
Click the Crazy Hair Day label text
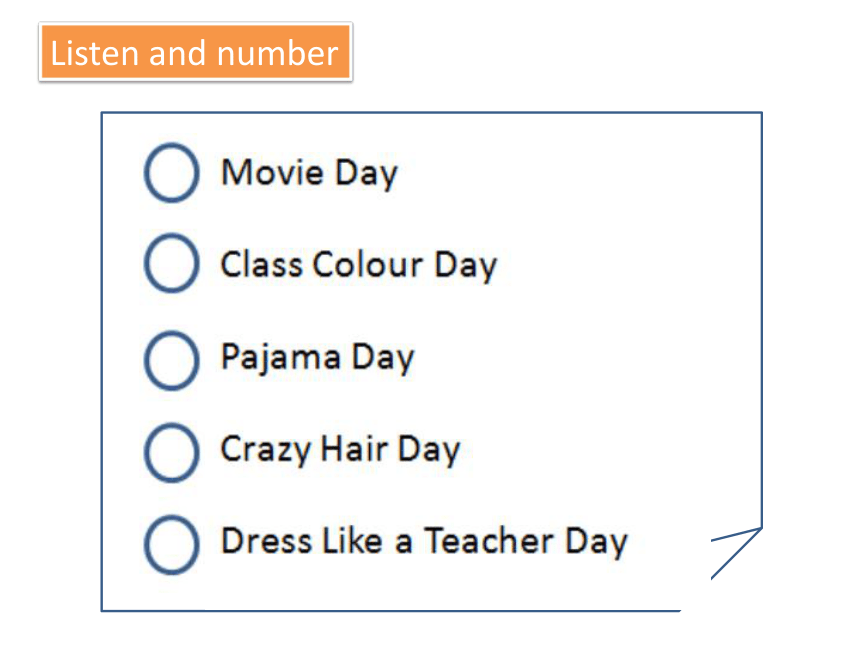click(x=340, y=450)
